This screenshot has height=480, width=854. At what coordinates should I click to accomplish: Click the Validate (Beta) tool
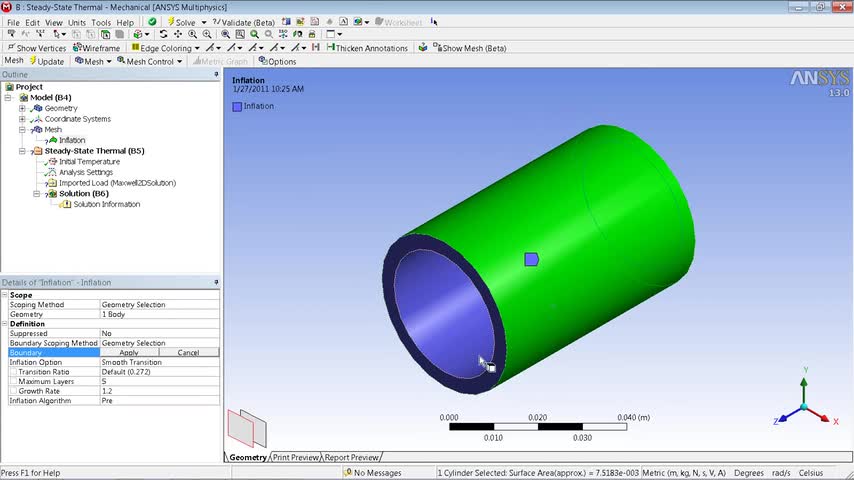coord(243,22)
